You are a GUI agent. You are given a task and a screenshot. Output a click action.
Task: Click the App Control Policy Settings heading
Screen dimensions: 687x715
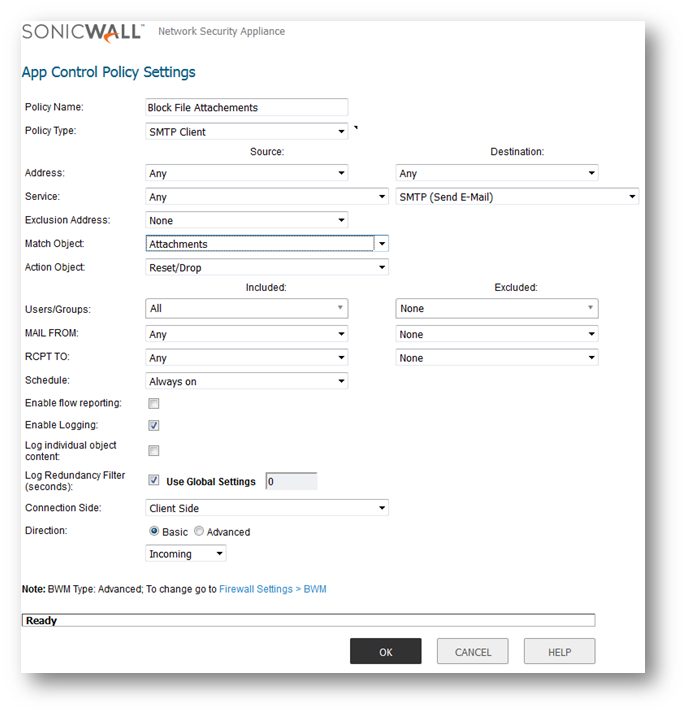pos(108,72)
